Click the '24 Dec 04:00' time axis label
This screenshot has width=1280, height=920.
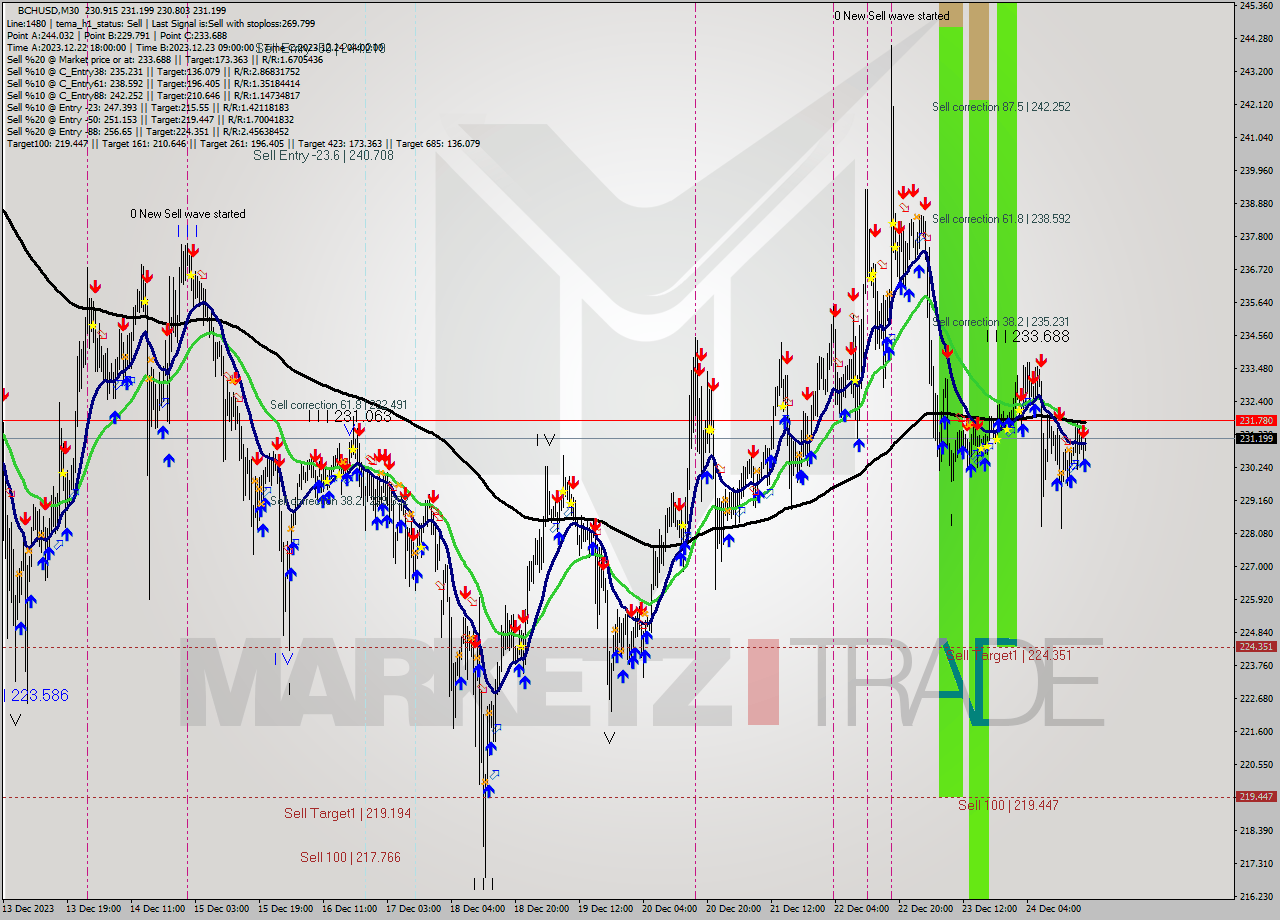coord(1054,910)
